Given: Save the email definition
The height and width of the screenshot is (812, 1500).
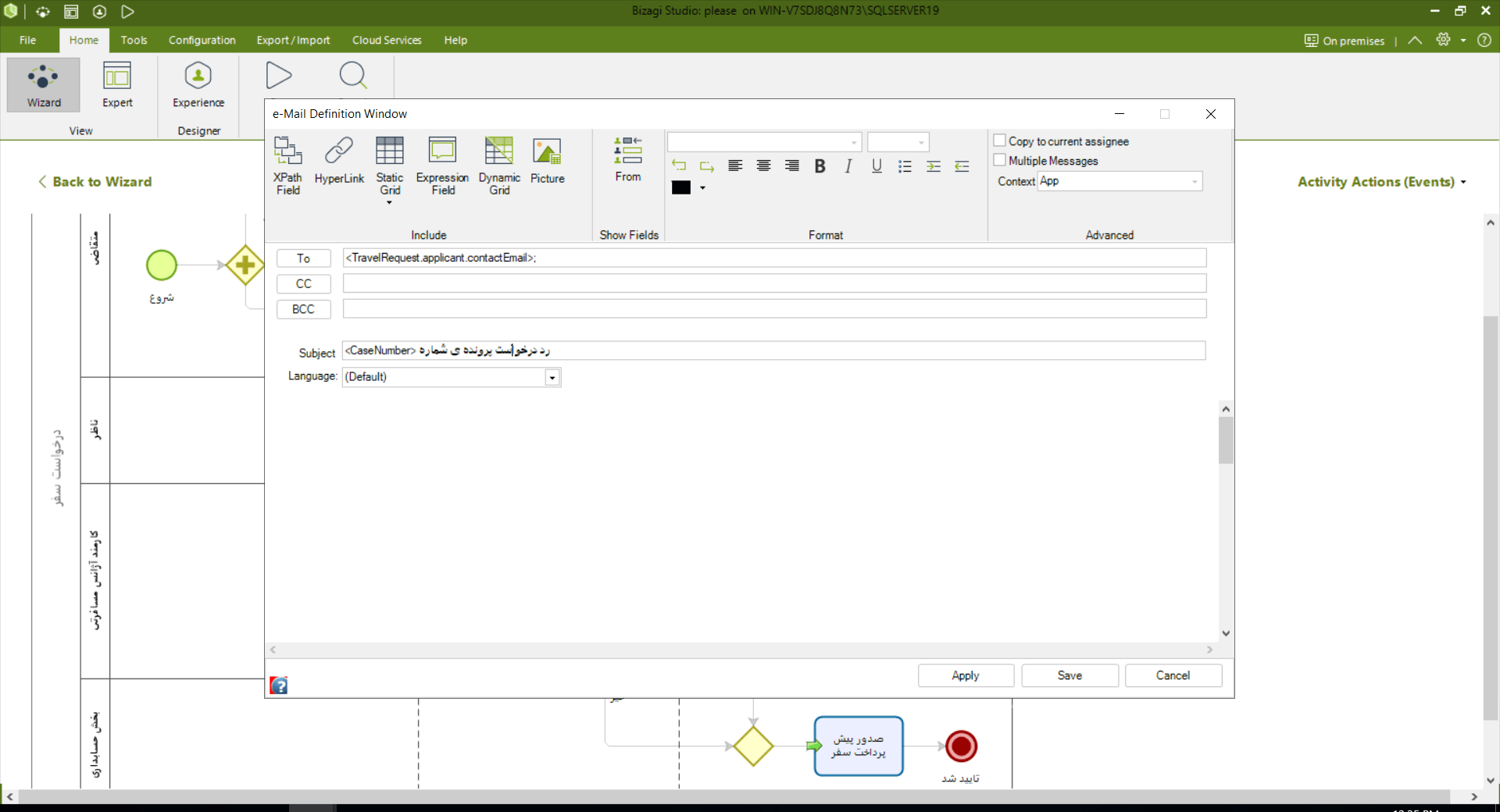Looking at the screenshot, I should click(x=1070, y=675).
